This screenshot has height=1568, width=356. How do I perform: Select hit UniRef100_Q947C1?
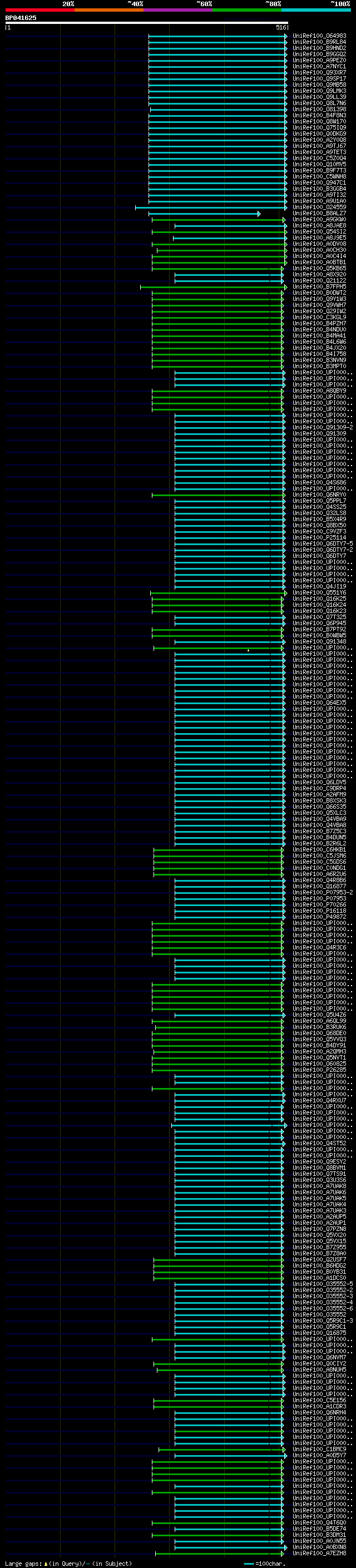click(319, 182)
